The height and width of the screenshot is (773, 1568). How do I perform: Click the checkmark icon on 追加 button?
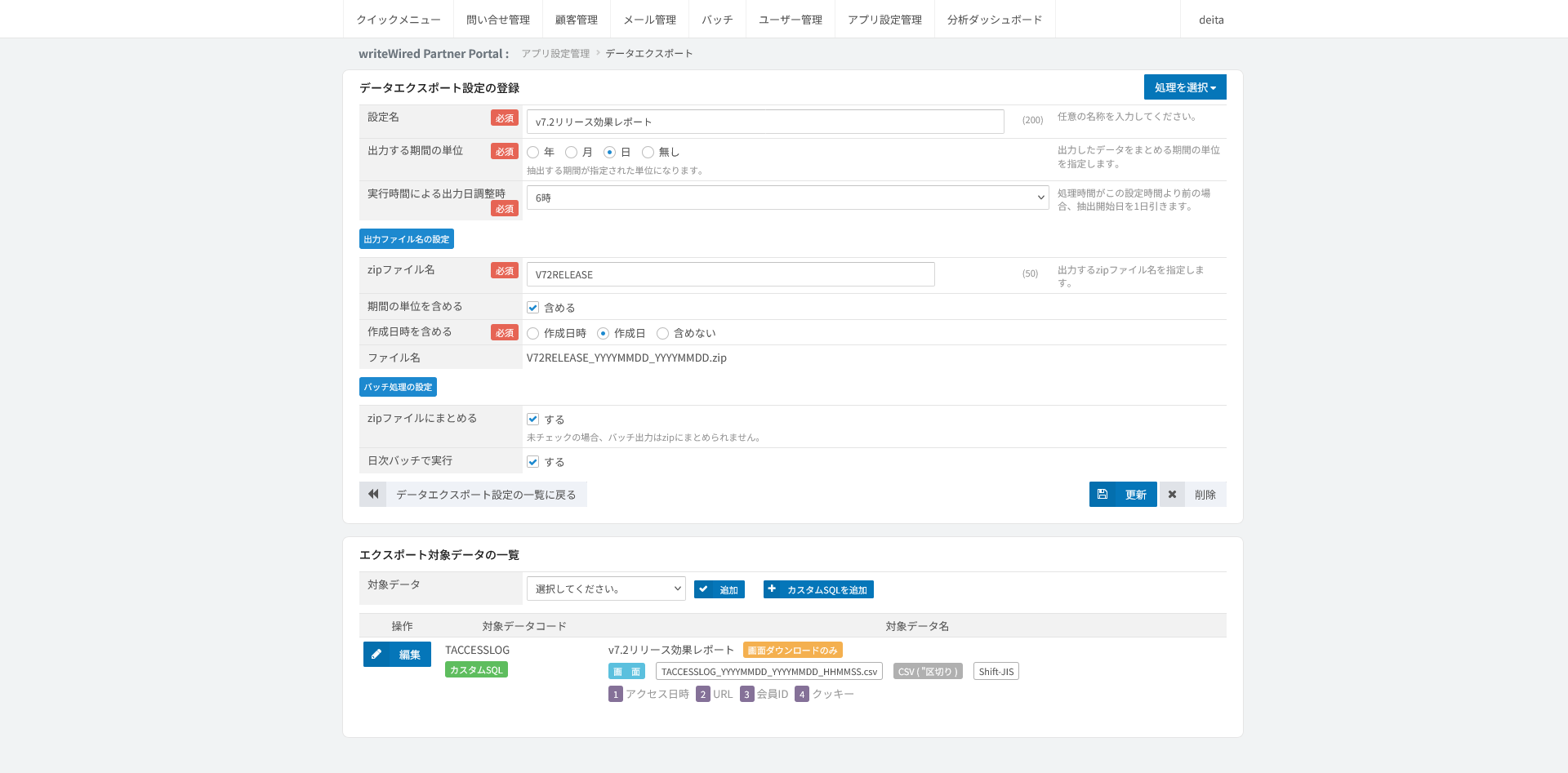pos(703,589)
